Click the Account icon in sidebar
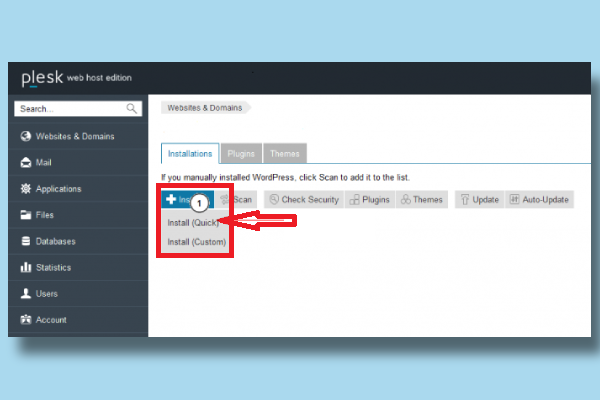Image resolution: width=600 pixels, height=400 pixels. point(26,320)
